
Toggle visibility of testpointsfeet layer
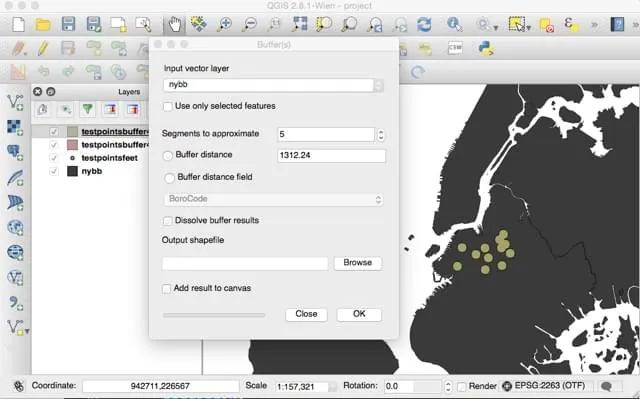tap(53, 158)
